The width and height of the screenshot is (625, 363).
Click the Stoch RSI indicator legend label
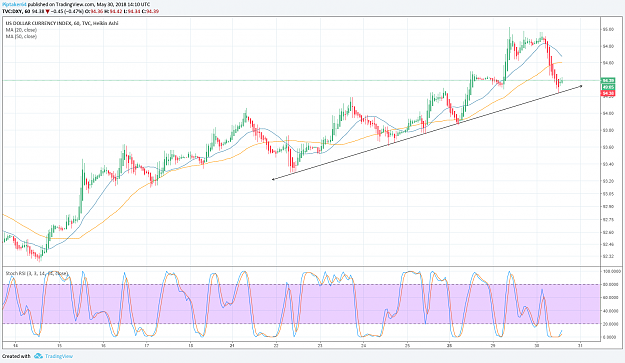pyautogui.click(x=36, y=273)
